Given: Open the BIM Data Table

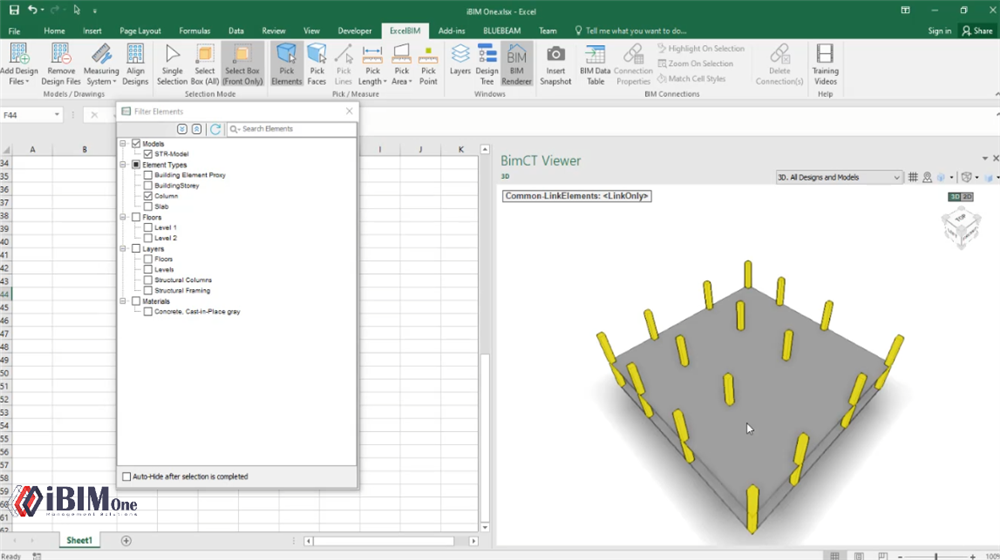Looking at the screenshot, I should (x=595, y=64).
